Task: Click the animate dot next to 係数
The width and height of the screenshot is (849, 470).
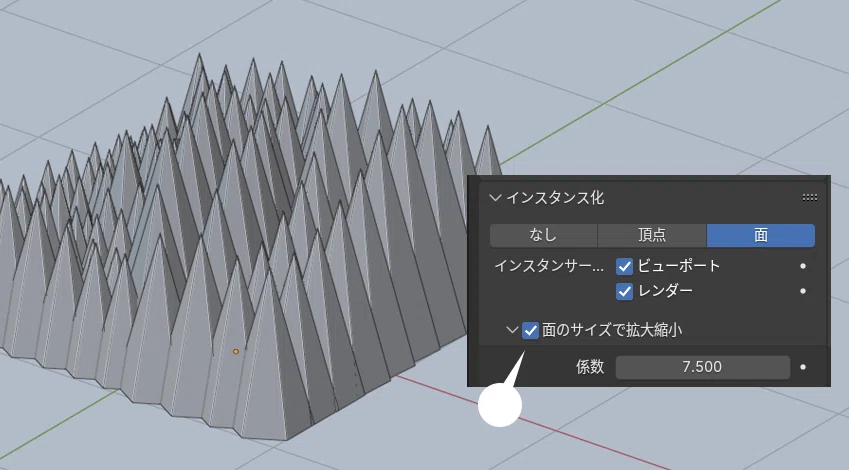Action: pyautogui.click(x=803, y=367)
